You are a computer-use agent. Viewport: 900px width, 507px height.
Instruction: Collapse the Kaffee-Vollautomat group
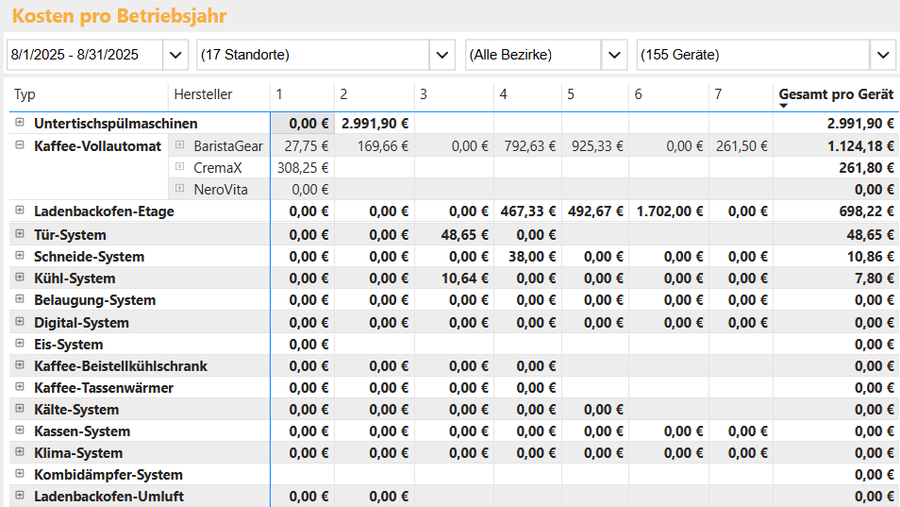click(x=20, y=145)
